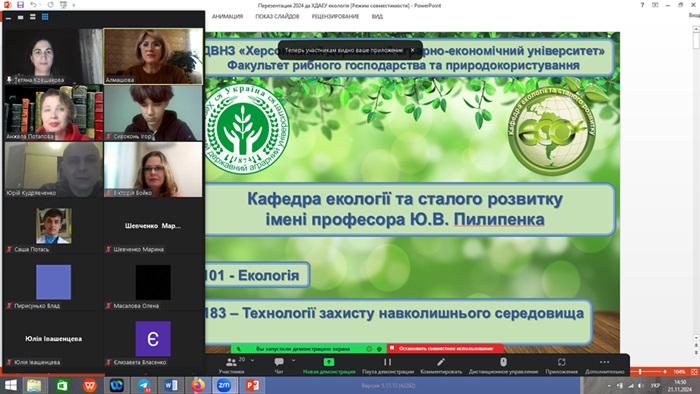Select Єлизавета Власенко purple avatar tile
The height and width of the screenshot is (394, 700).
pyautogui.click(x=153, y=339)
